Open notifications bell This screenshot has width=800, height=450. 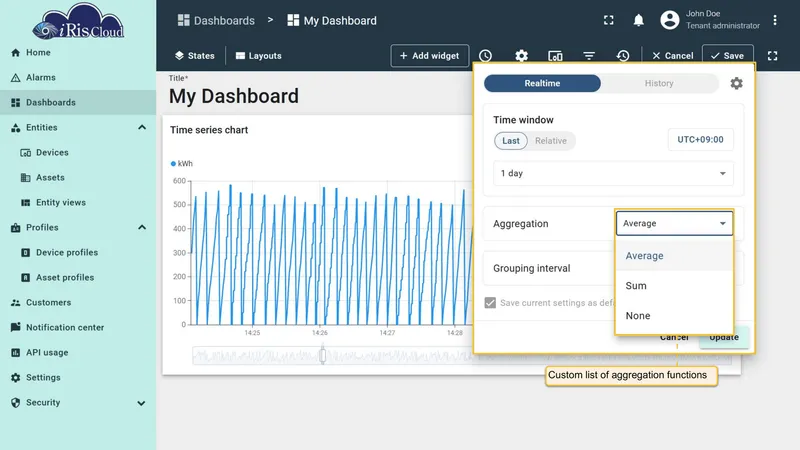pyautogui.click(x=638, y=20)
